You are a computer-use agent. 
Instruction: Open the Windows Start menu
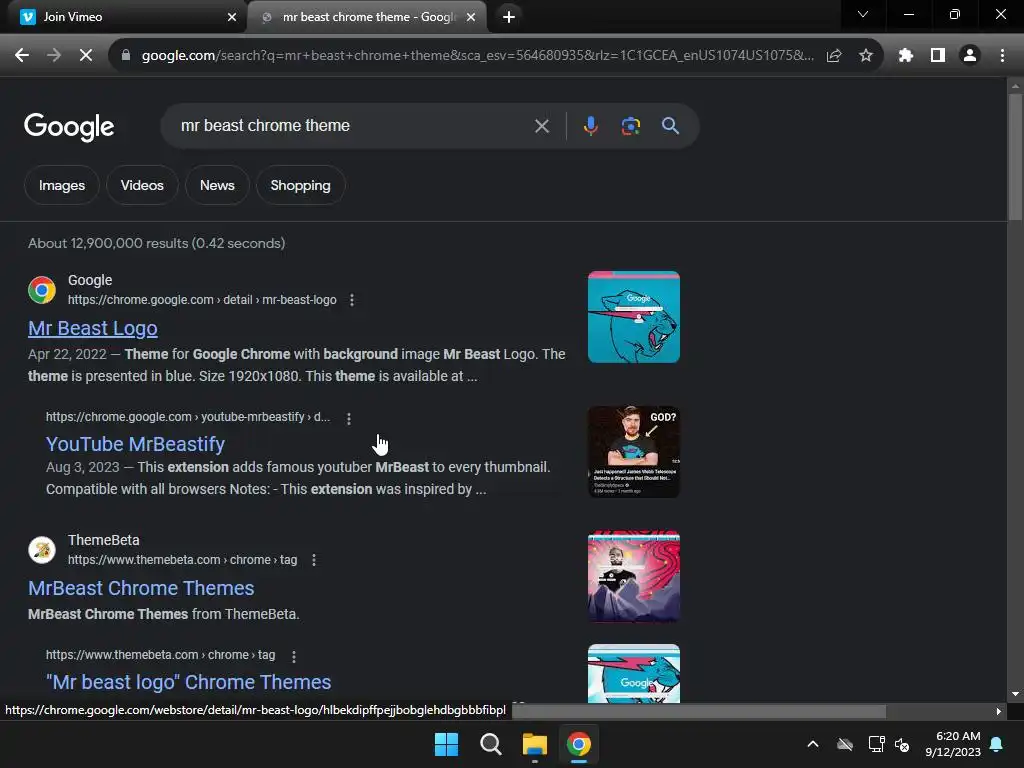pyautogui.click(x=447, y=744)
